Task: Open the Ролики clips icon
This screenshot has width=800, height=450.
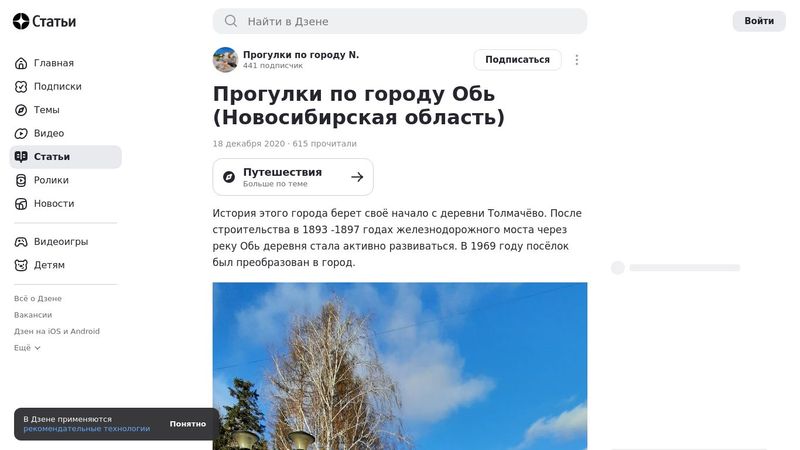Action: (21, 180)
